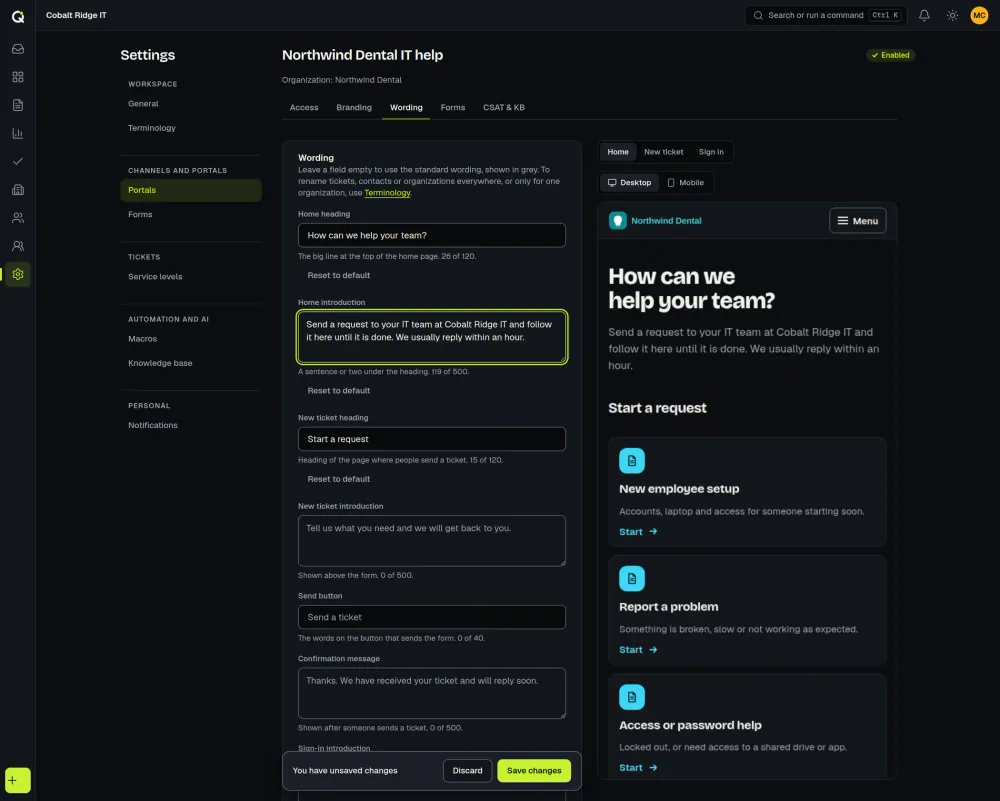Click the Northwind Dental tooth logo in preview
The width and height of the screenshot is (1000, 801).
[617, 221]
